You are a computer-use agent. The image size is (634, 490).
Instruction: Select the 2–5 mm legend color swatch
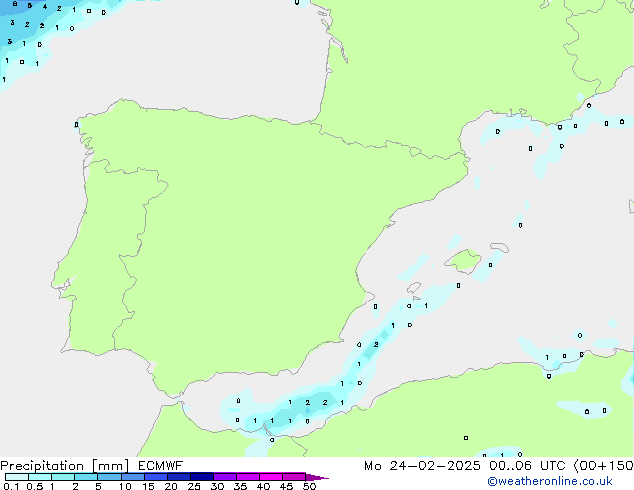[x=86, y=477]
